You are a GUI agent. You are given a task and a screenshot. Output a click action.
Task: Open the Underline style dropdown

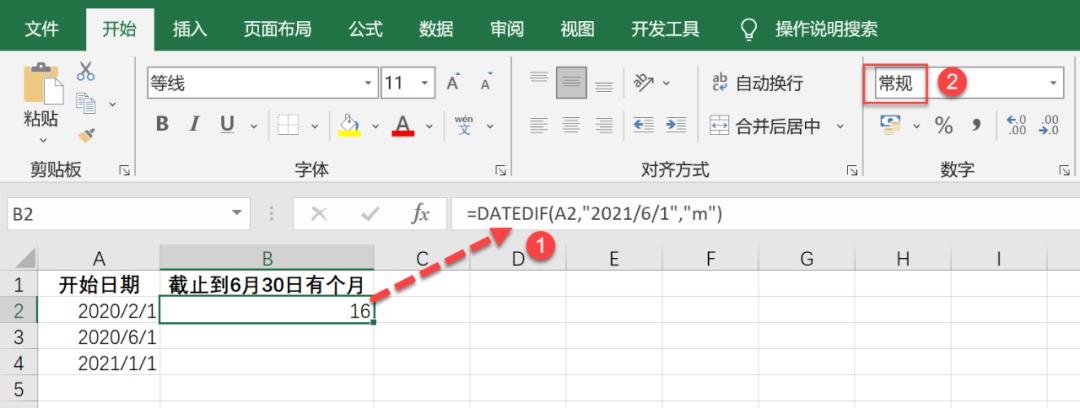[253, 126]
